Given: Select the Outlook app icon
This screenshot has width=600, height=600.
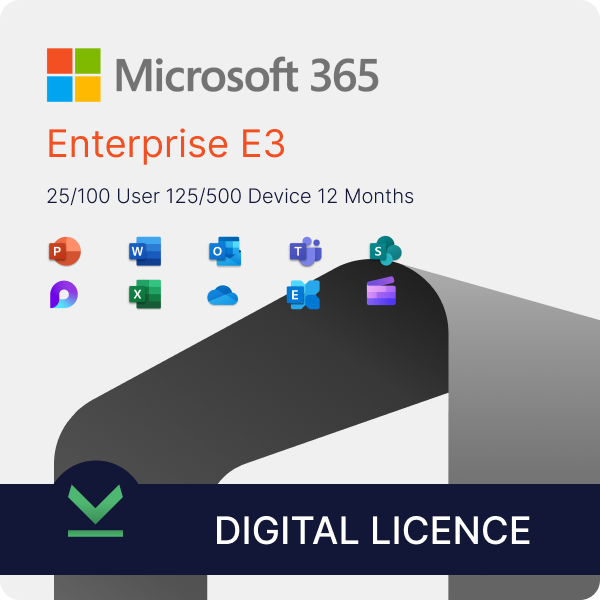Looking at the screenshot, I should 225,251.
